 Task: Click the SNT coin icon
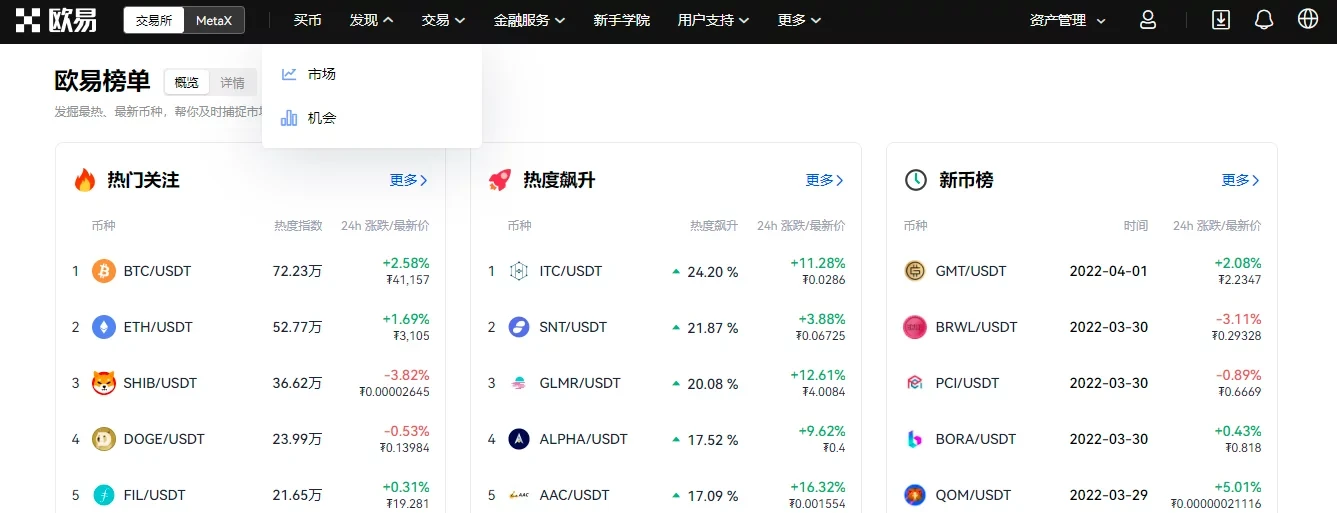click(x=519, y=327)
